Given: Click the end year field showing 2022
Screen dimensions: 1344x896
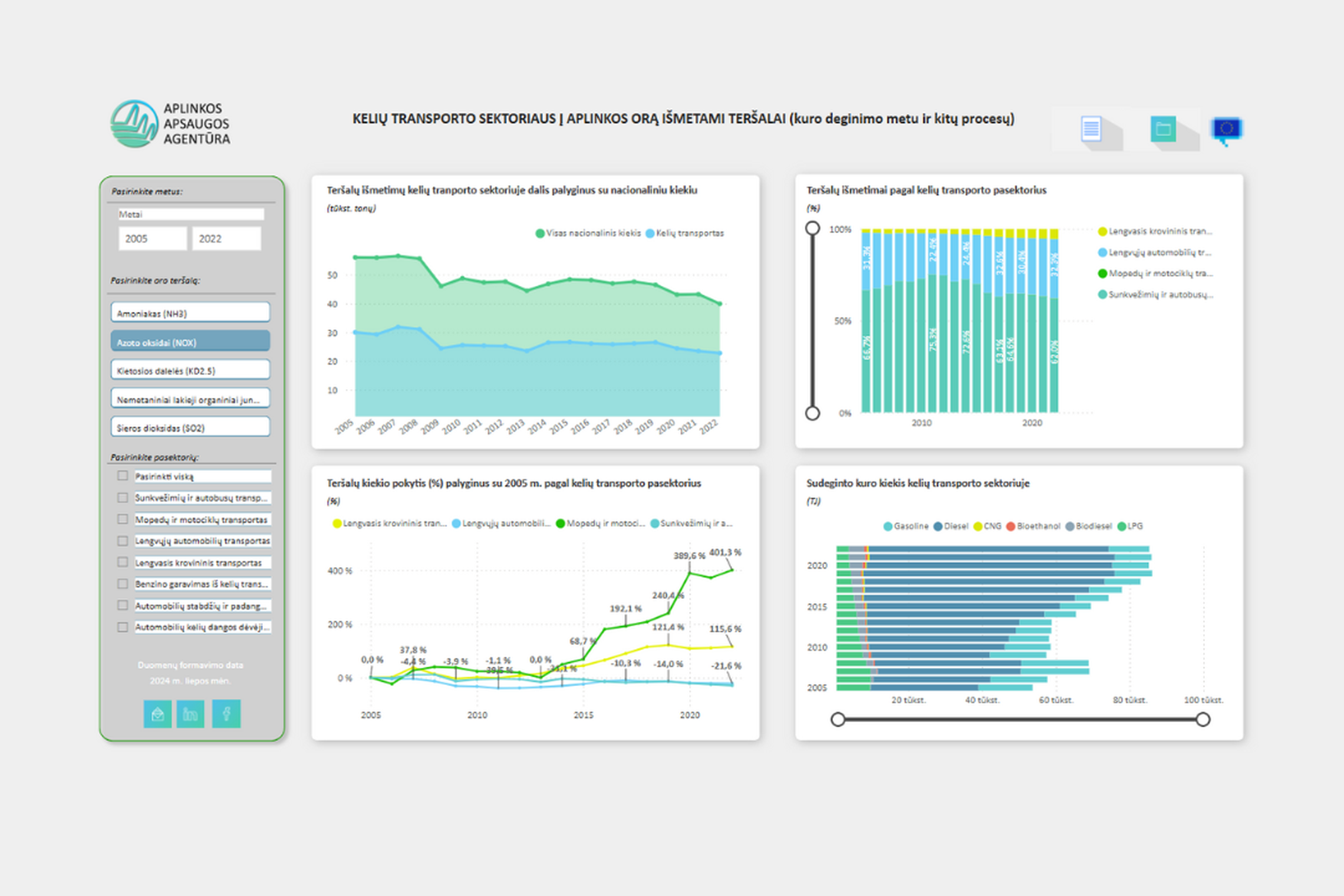Looking at the screenshot, I should coord(226,239).
